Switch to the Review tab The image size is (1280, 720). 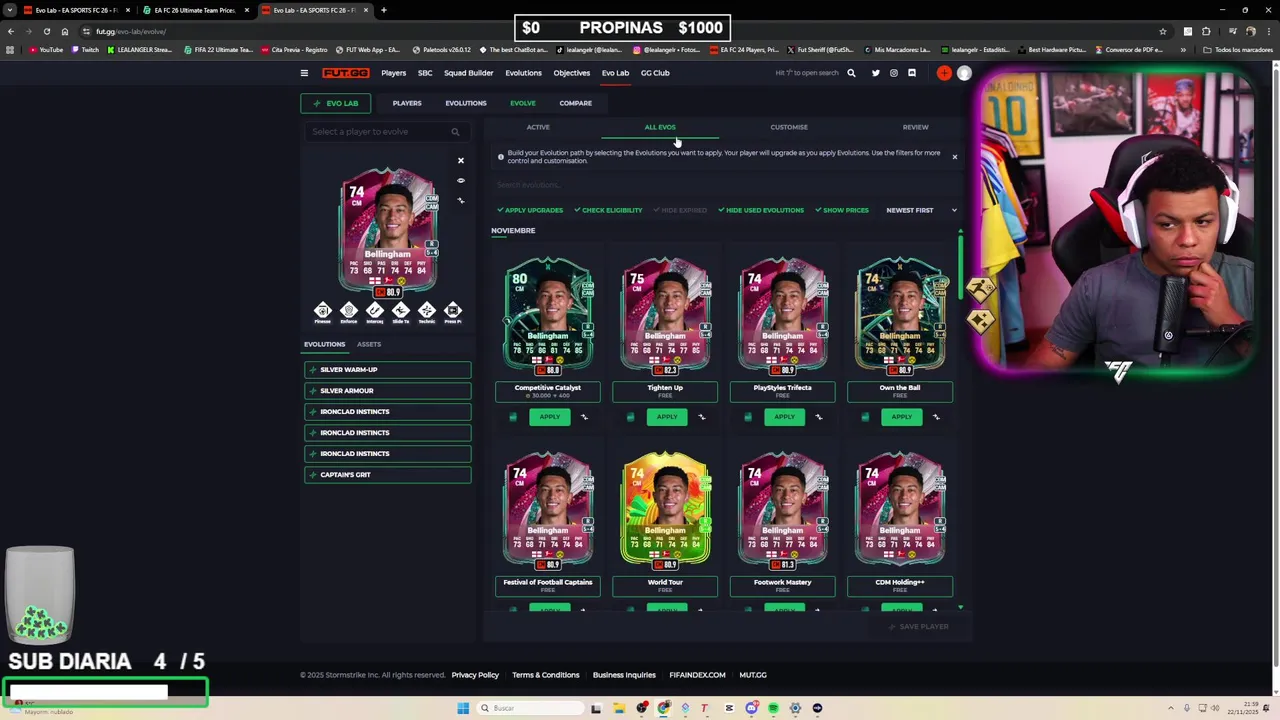915,127
